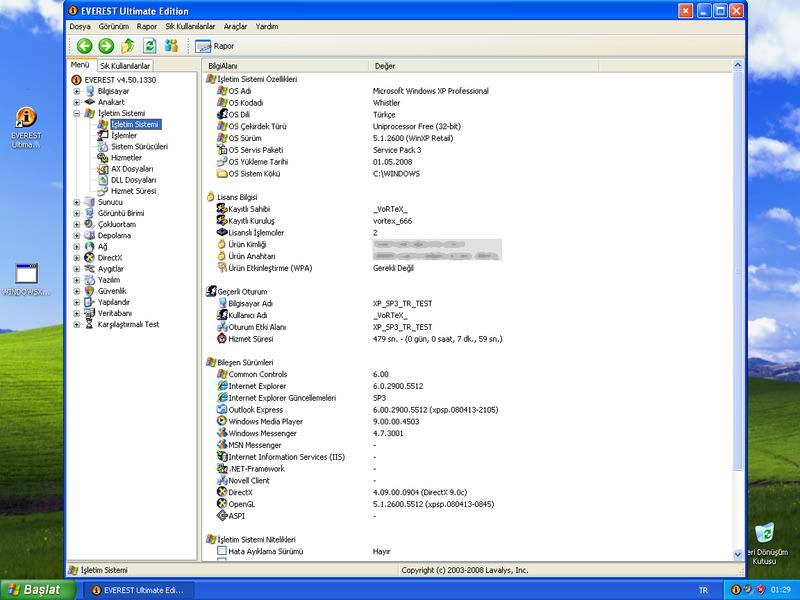Go forward with the green right arrow
800x600 pixels.
tap(106, 46)
